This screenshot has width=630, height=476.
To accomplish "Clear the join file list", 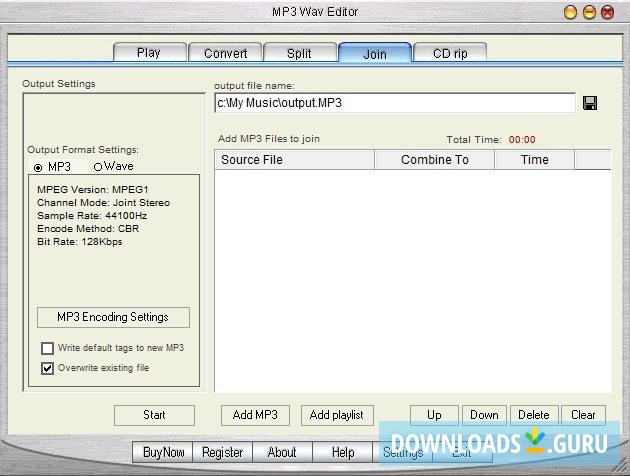I will coord(583,415).
